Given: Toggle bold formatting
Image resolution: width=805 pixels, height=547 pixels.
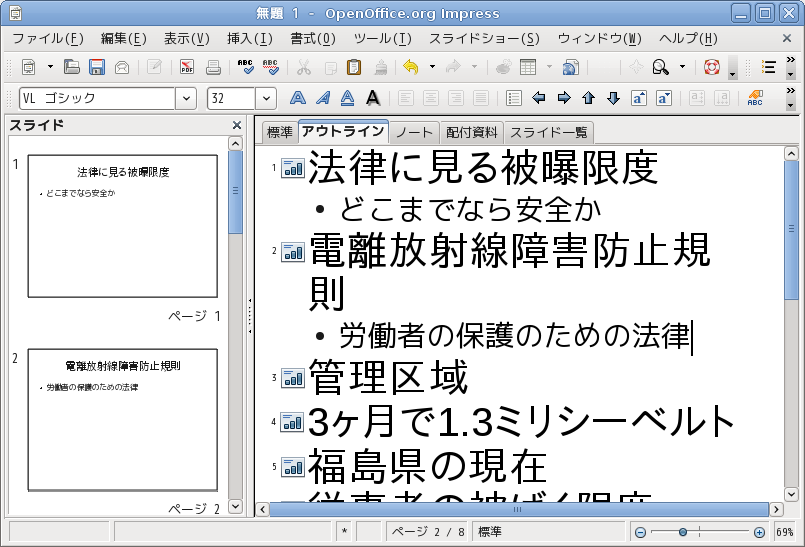Looking at the screenshot, I should pyautogui.click(x=298, y=98).
